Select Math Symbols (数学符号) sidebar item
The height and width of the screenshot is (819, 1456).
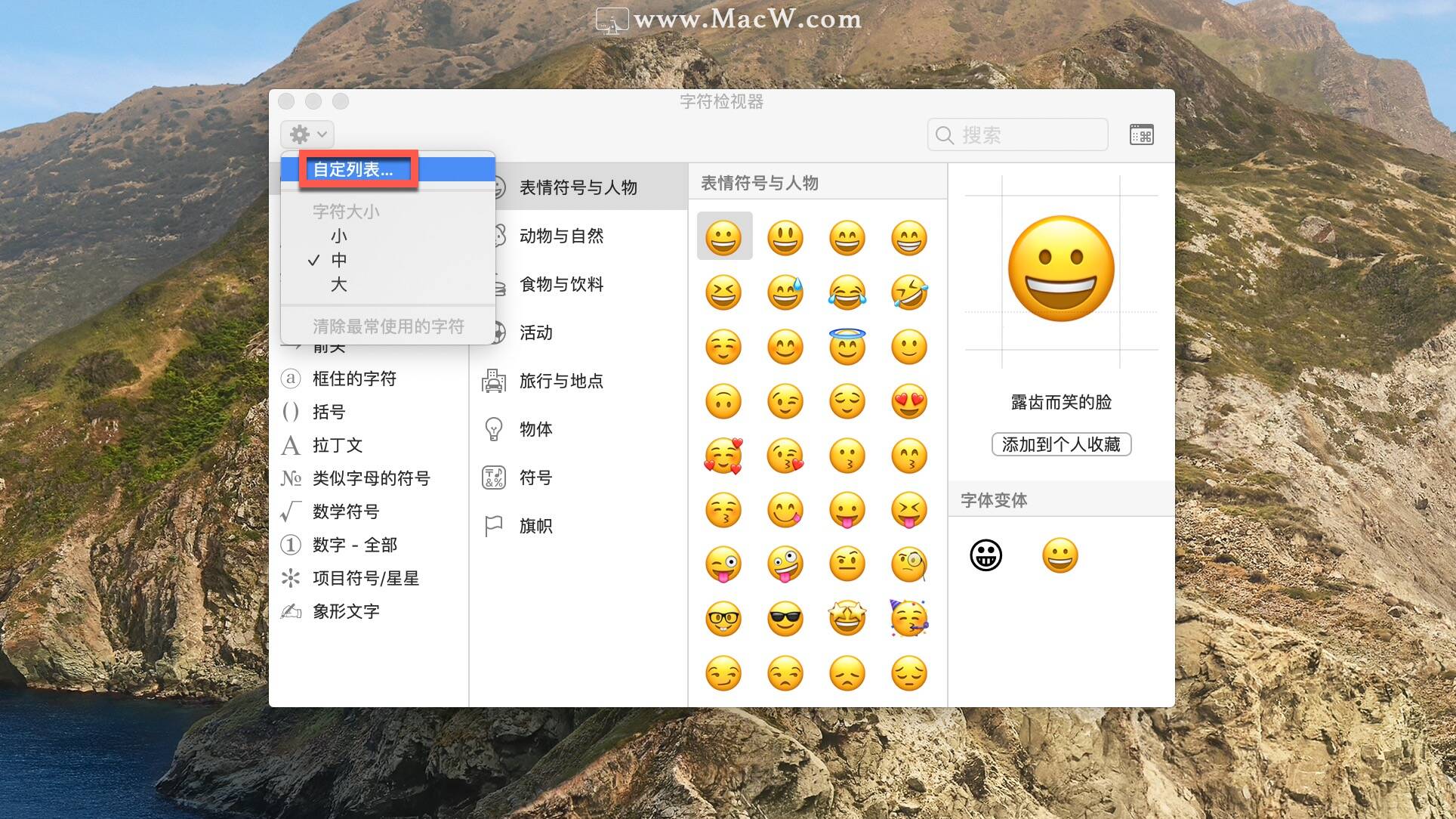pos(345,511)
